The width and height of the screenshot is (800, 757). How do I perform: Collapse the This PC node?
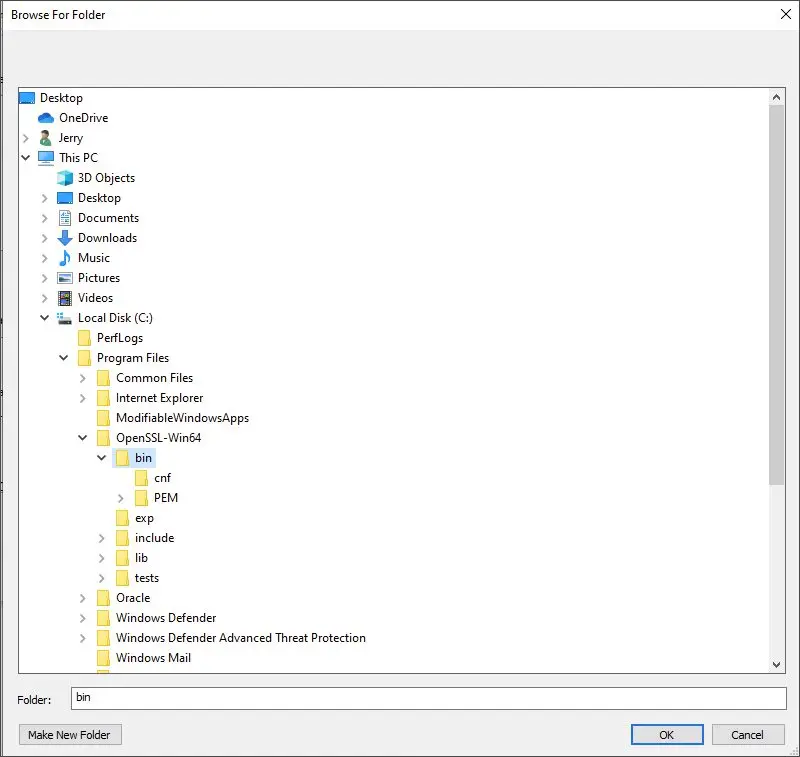point(26,158)
